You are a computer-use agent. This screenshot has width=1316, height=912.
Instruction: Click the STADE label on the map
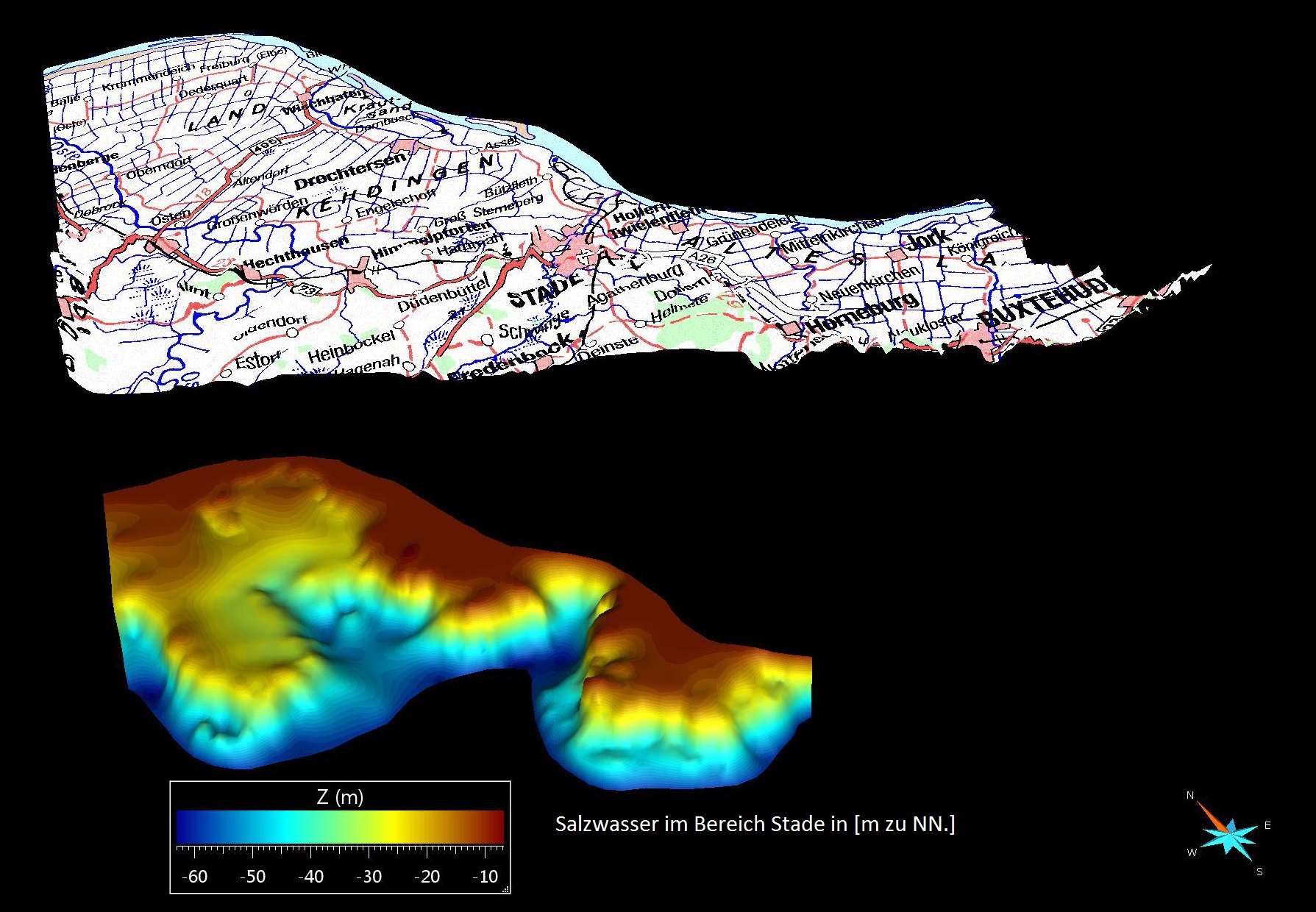pos(544,292)
